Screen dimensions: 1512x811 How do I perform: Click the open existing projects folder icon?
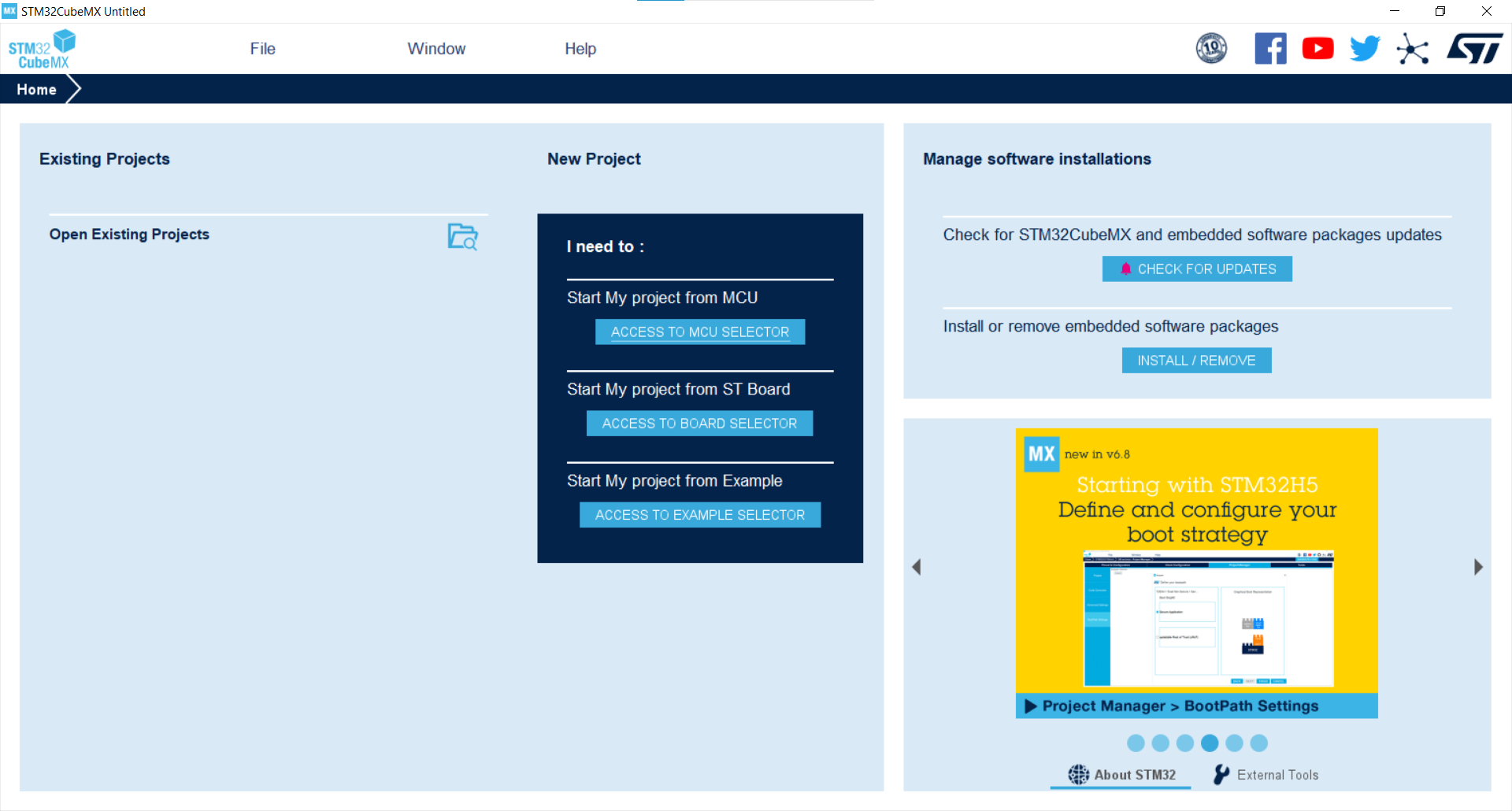(x=462, y=236)
